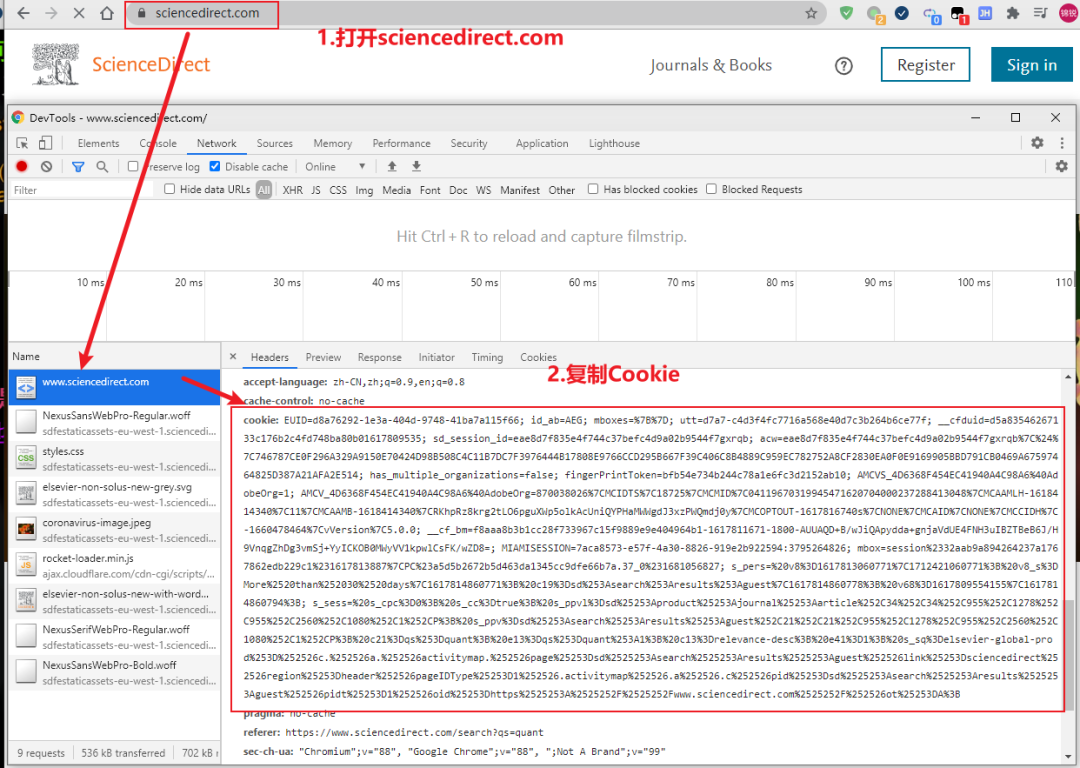
Task: Check the Hide data URLs box
Action: click(x=169, y=189)
